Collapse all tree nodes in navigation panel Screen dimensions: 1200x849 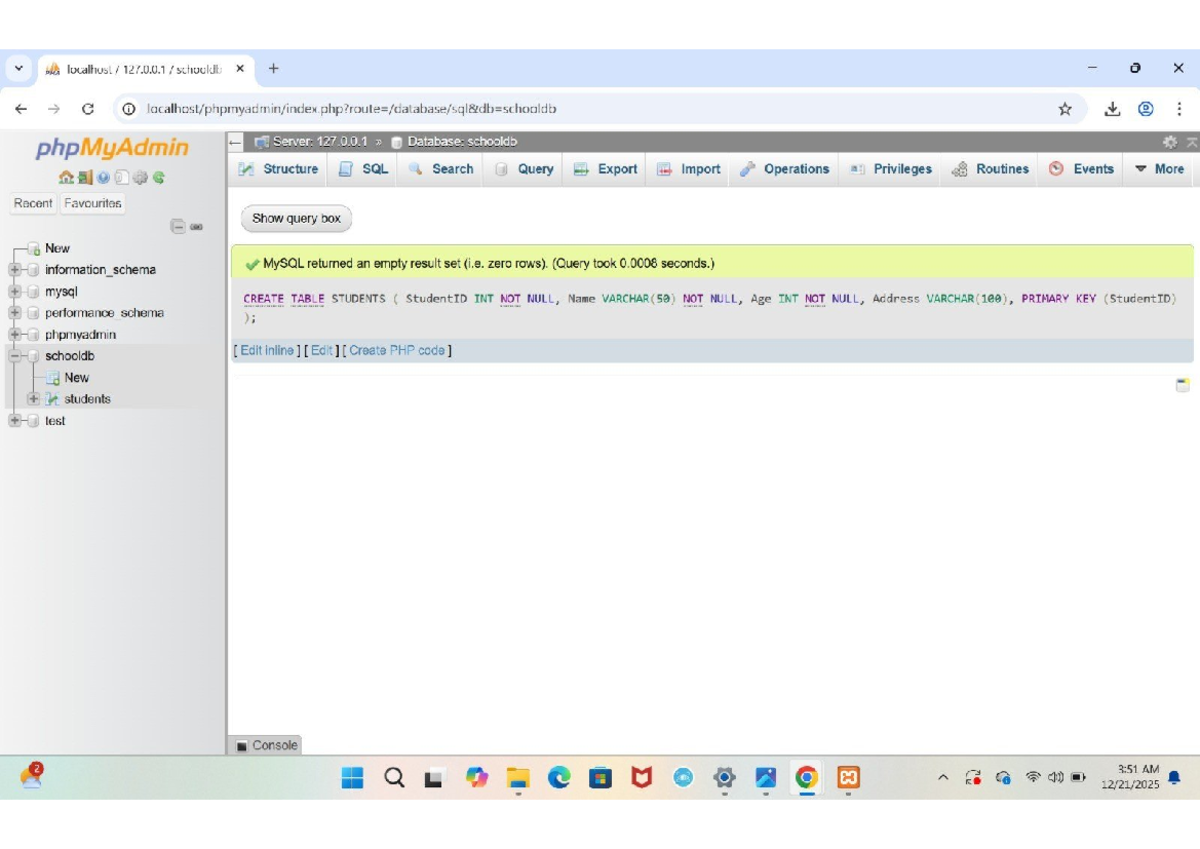(x=178, y=227)
